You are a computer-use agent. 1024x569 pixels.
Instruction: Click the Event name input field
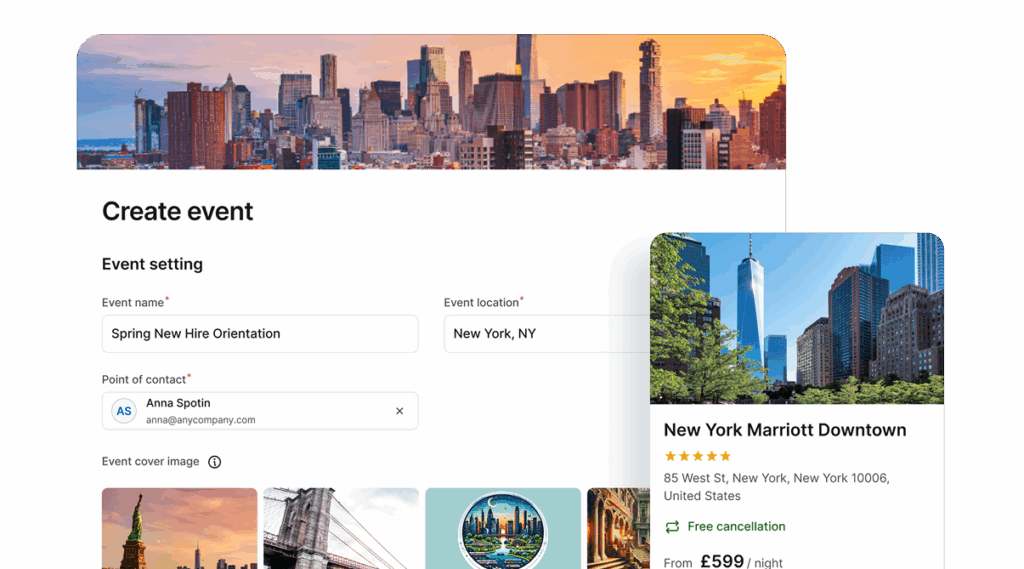tap(260, 334)
